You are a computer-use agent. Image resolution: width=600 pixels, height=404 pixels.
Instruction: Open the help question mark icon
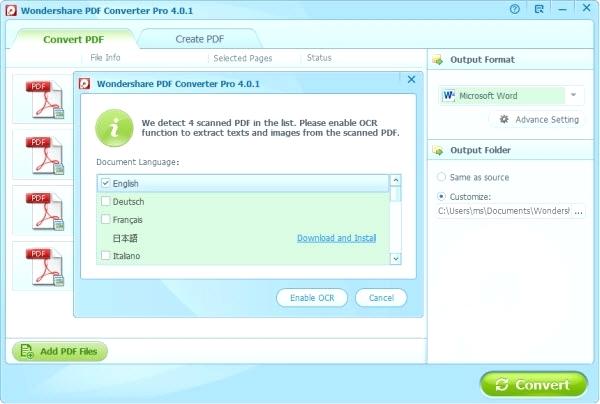point(515,9)
